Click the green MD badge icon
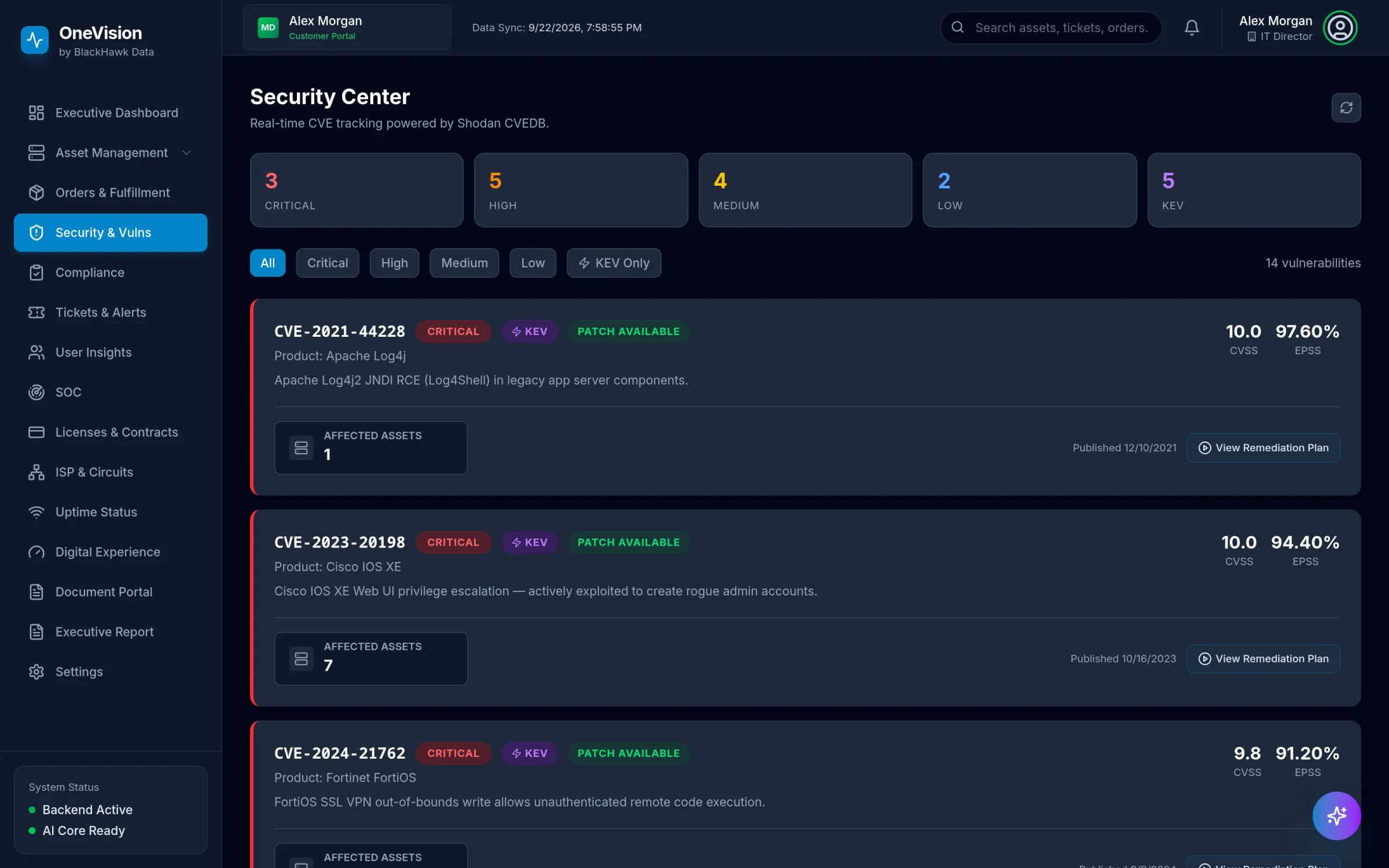Screen dimensions: 1389x868 268,27
